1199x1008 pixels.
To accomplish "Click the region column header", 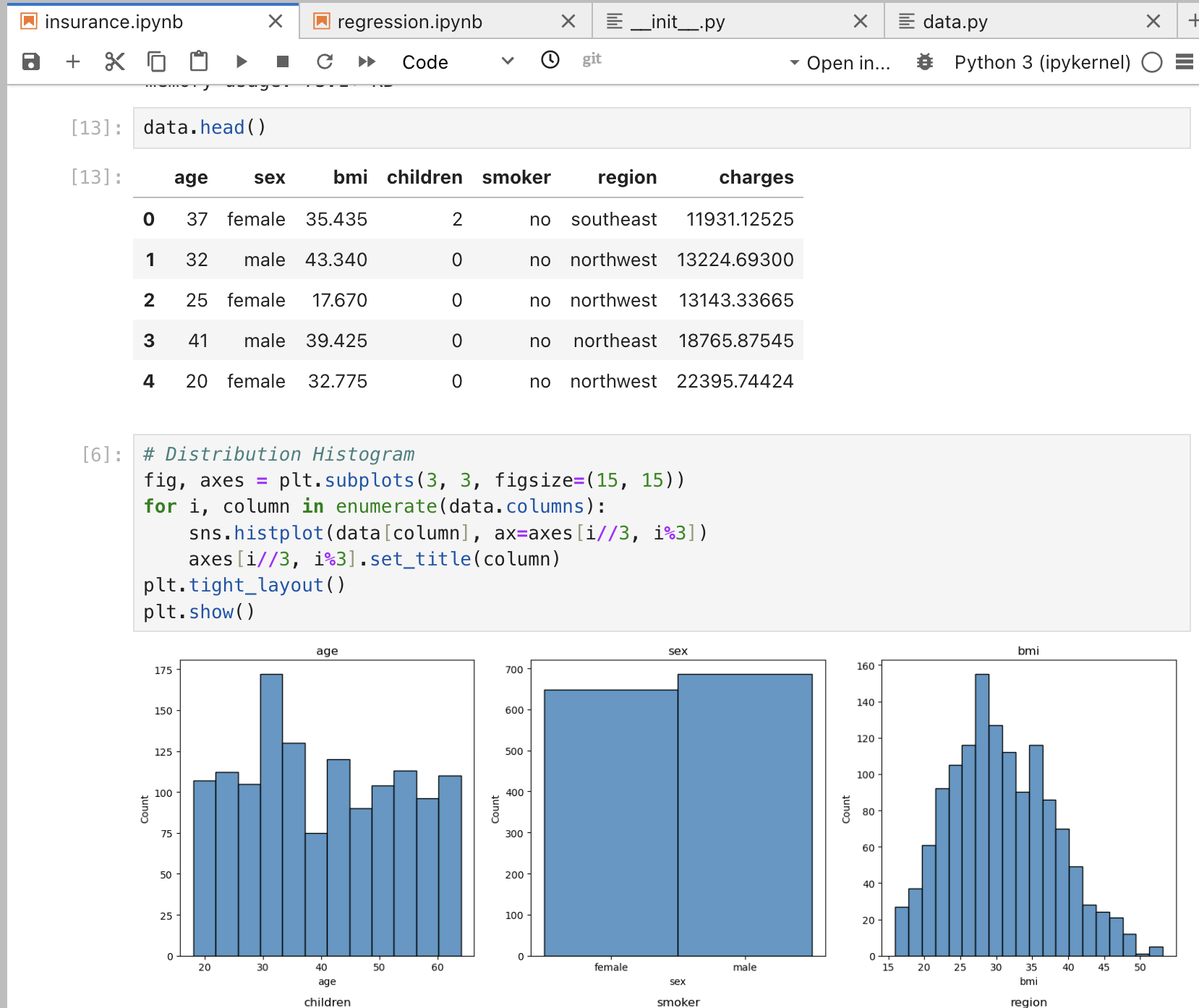I will pyautogui.click(x=627, y=177).
